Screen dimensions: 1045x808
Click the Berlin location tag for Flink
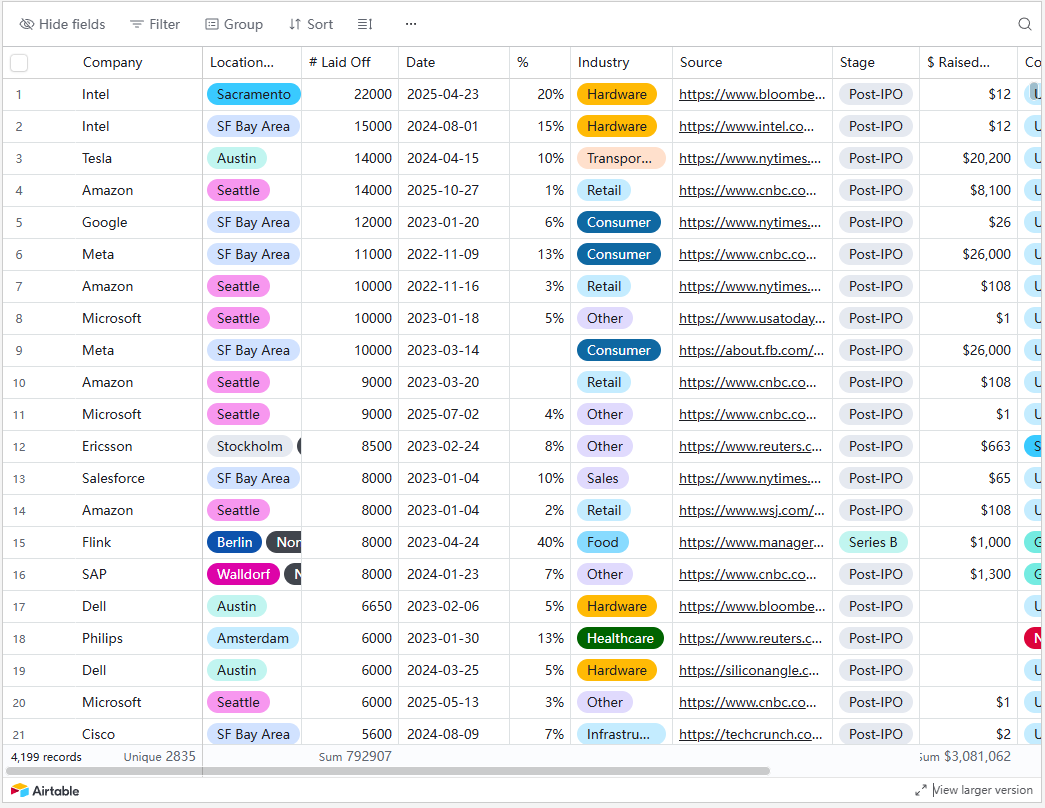[x=235, y=543]
